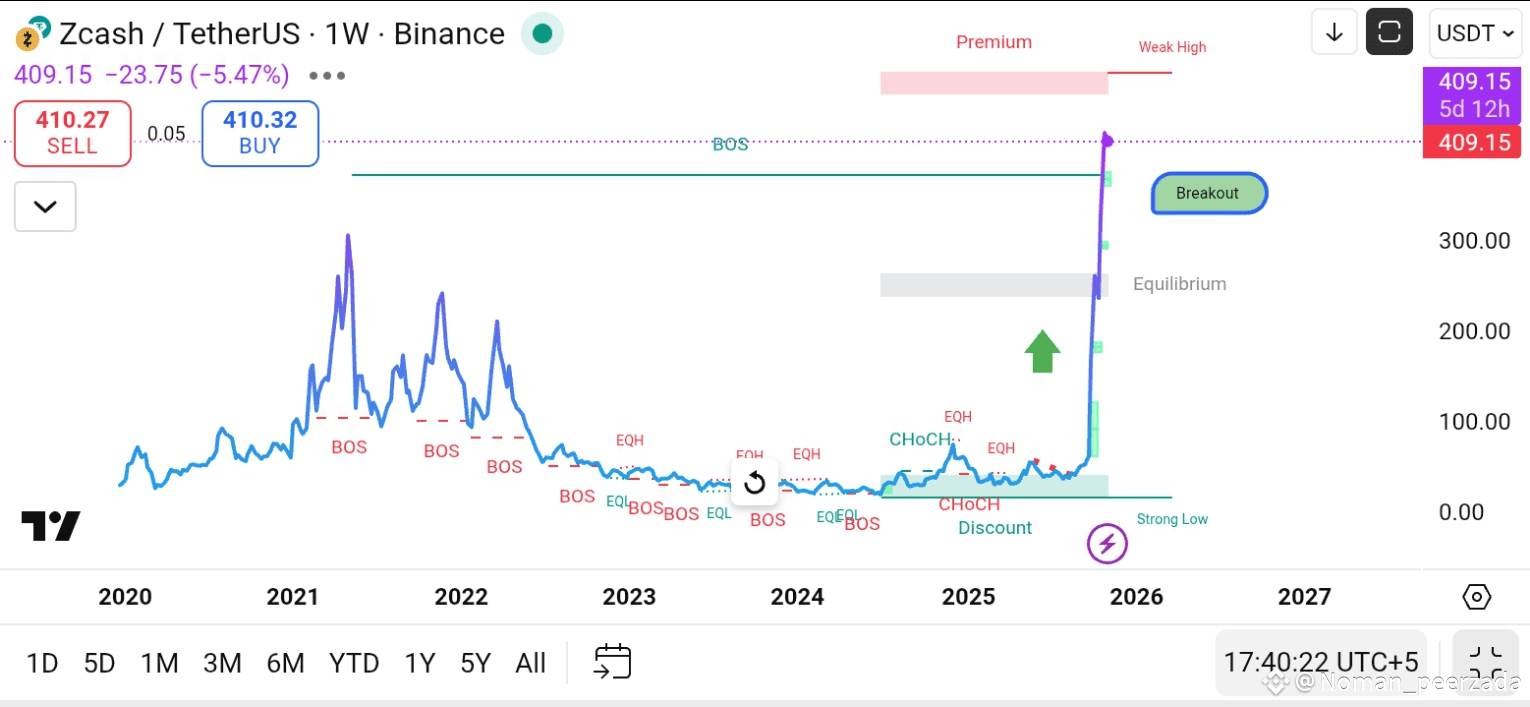Click the 410.32 BUY button
1530x707 pixels.
(x=260, y=133)
